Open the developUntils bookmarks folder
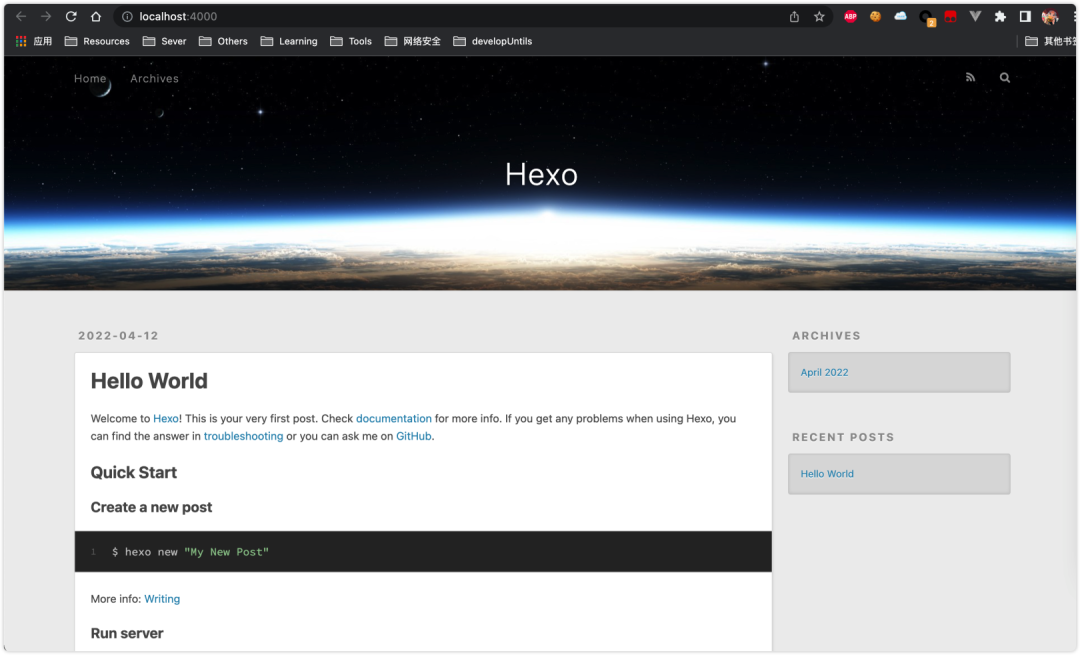1080x655 pixels. 492,41
